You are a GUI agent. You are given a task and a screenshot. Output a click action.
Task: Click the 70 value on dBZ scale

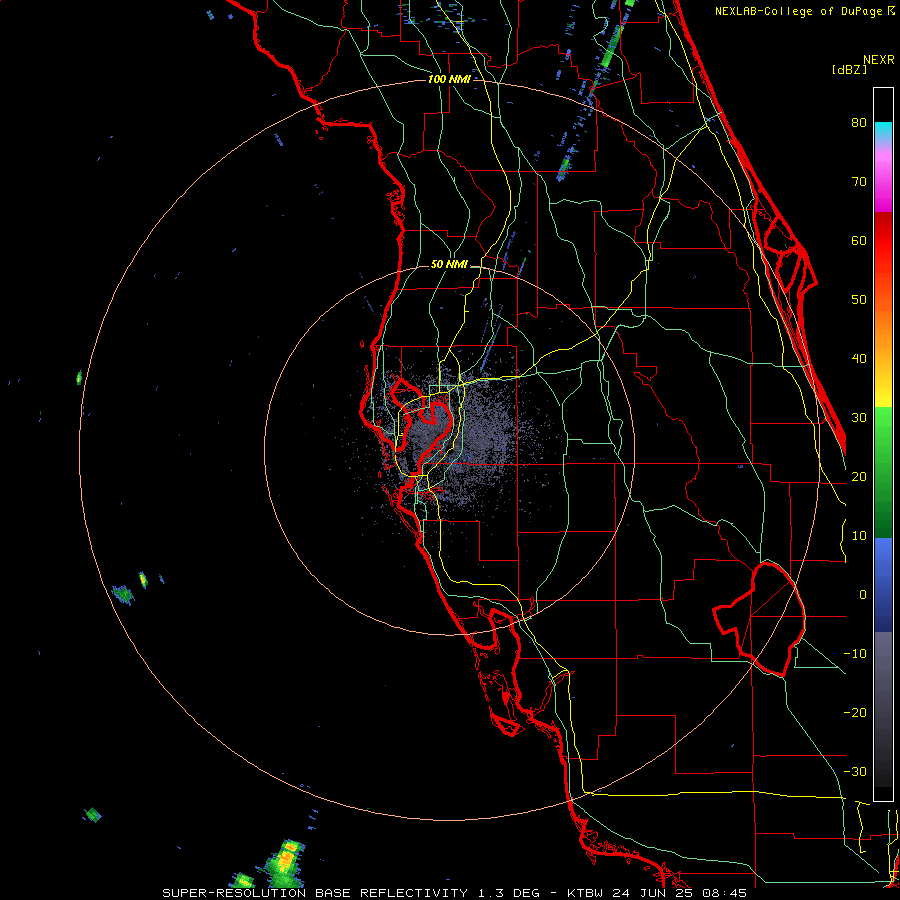(x=859, y=182)
